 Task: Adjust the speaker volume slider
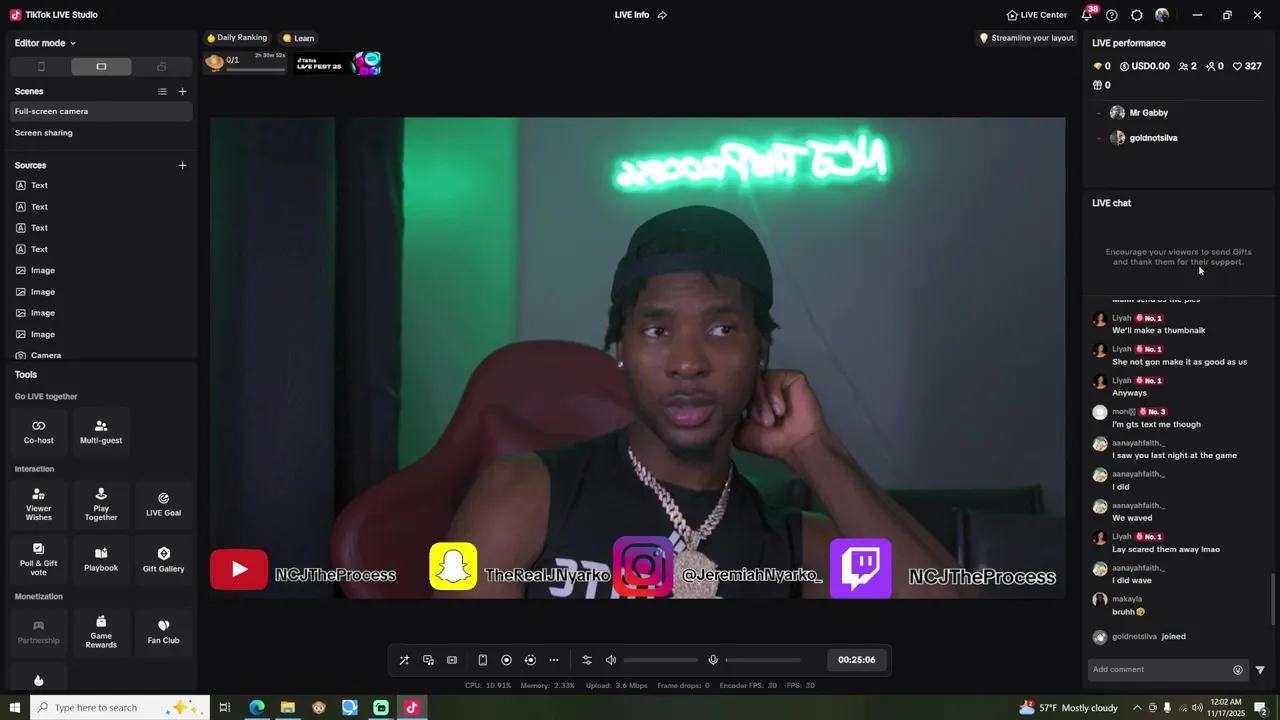pyautogui.click(x=661, y=660)
